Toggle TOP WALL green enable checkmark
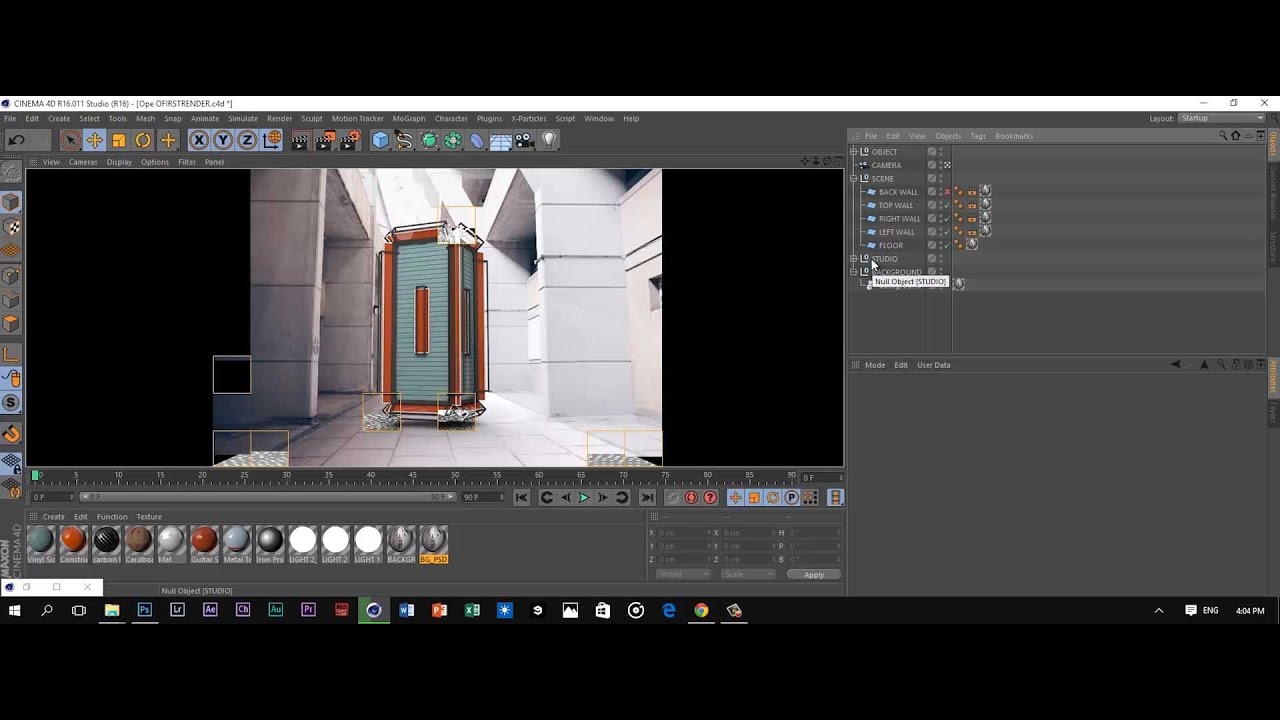This screenshot has height=720, width=1280. 947,205
